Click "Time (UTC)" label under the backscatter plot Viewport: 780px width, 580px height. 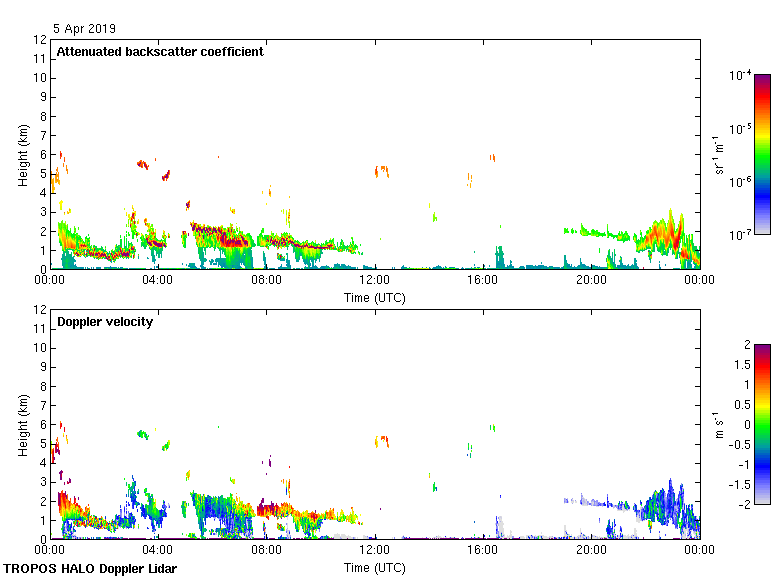(375, 298)
